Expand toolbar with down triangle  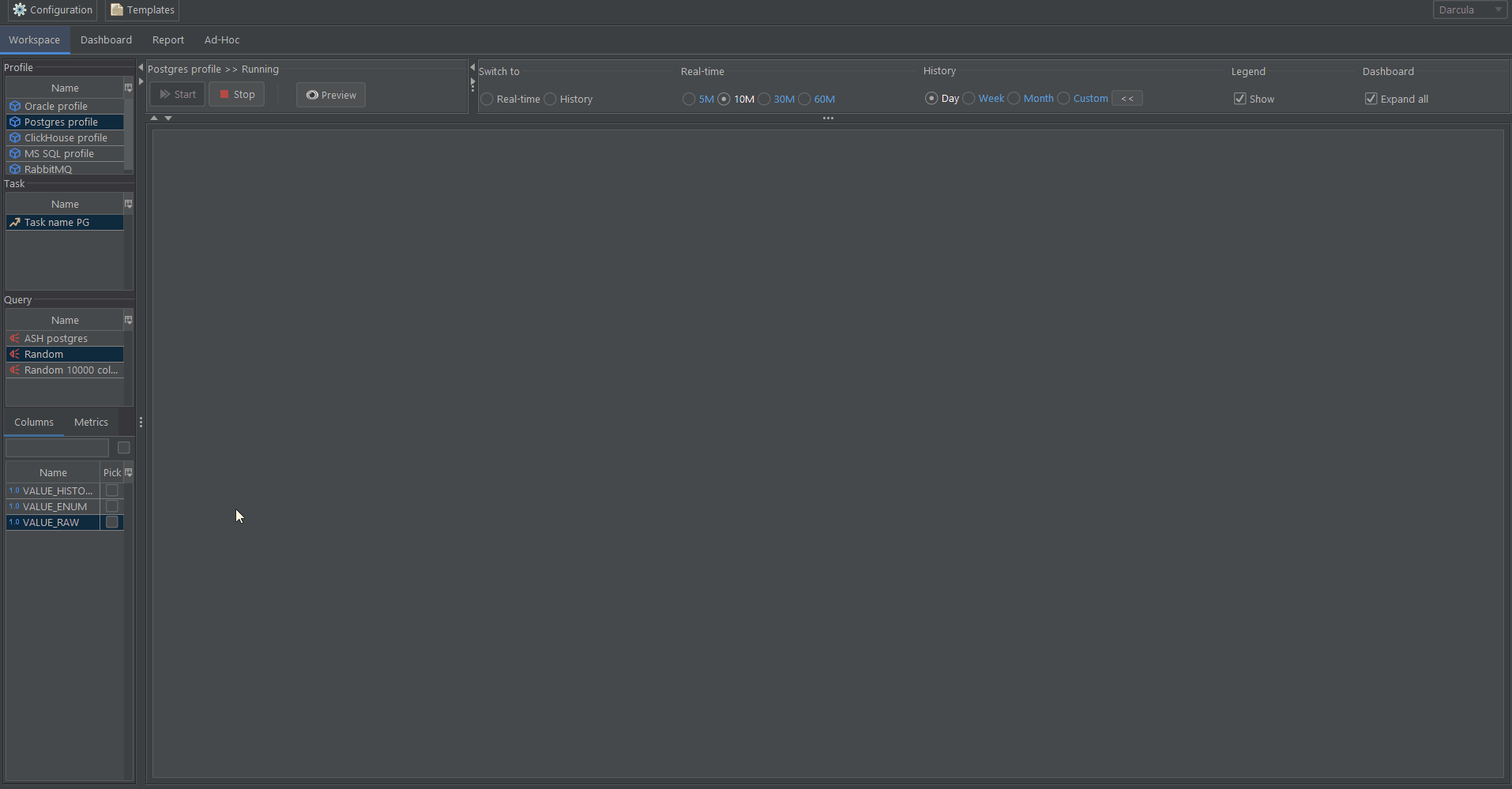(x=168, y=118)
